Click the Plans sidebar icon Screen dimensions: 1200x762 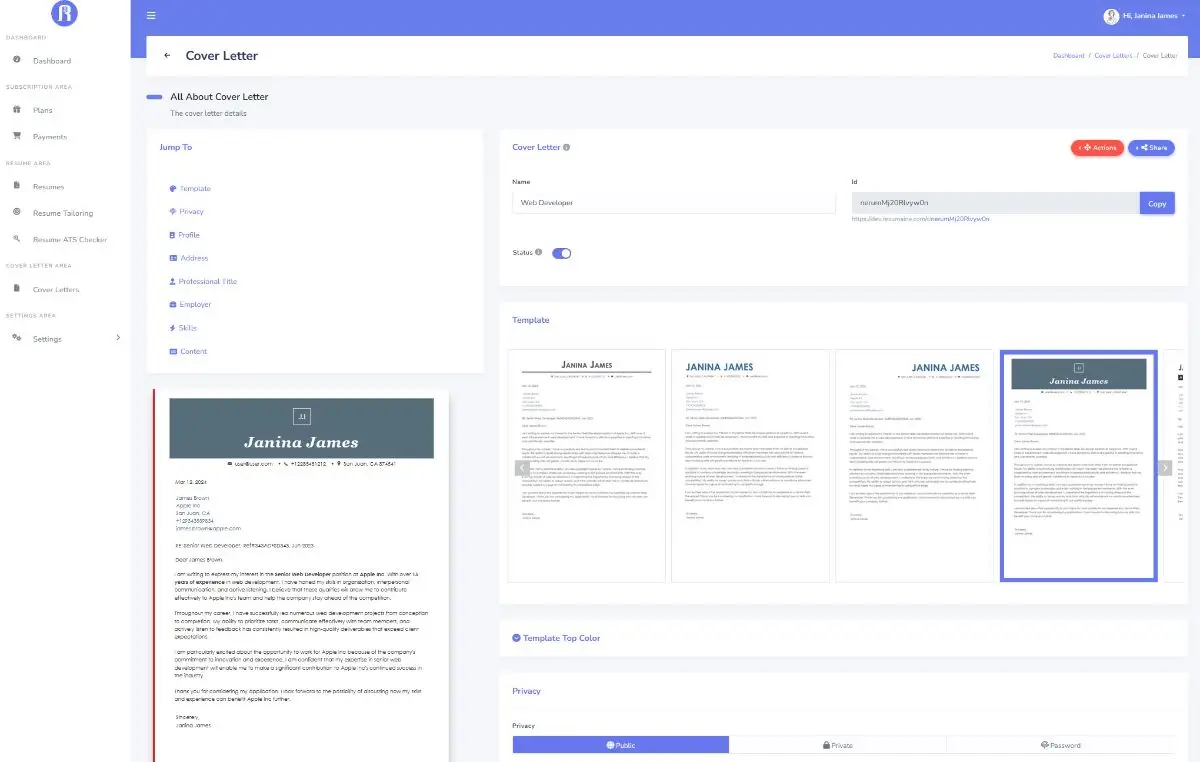[x=17, y=110]
